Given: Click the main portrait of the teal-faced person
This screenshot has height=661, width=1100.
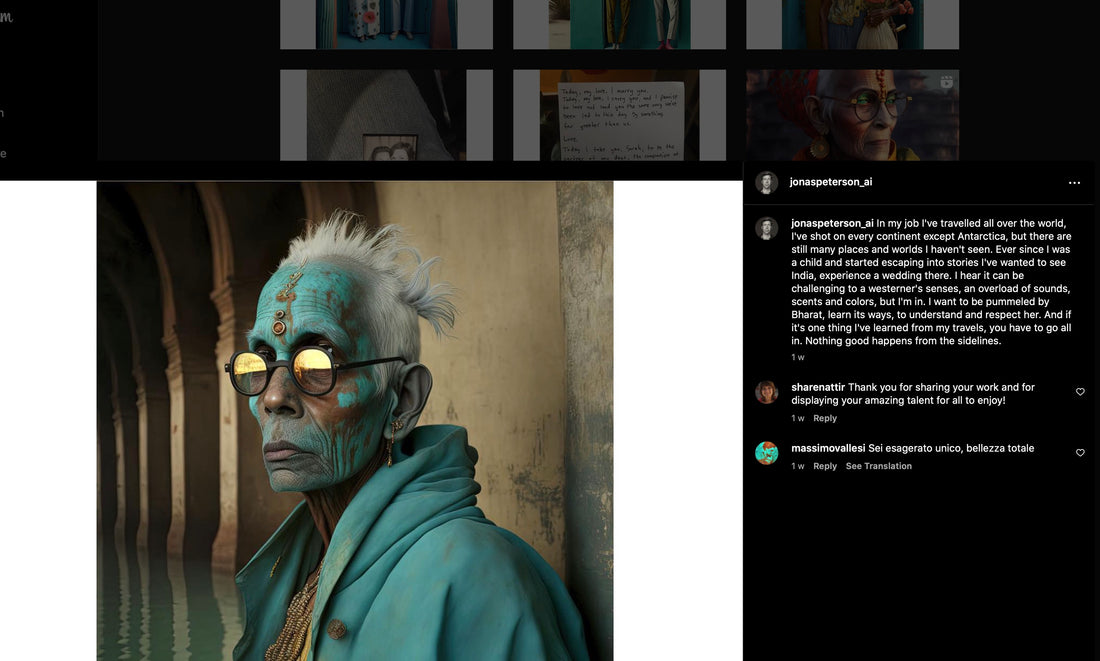Looking at the screenshot, I should 354,420.
